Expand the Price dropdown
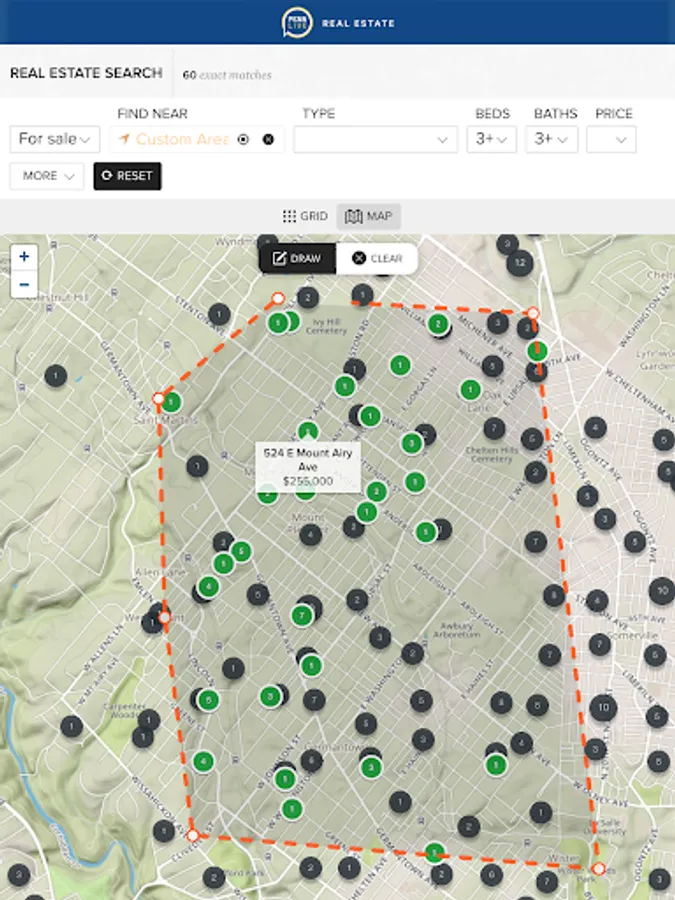This screenshot has width=675, height=900. pos(611,139)
